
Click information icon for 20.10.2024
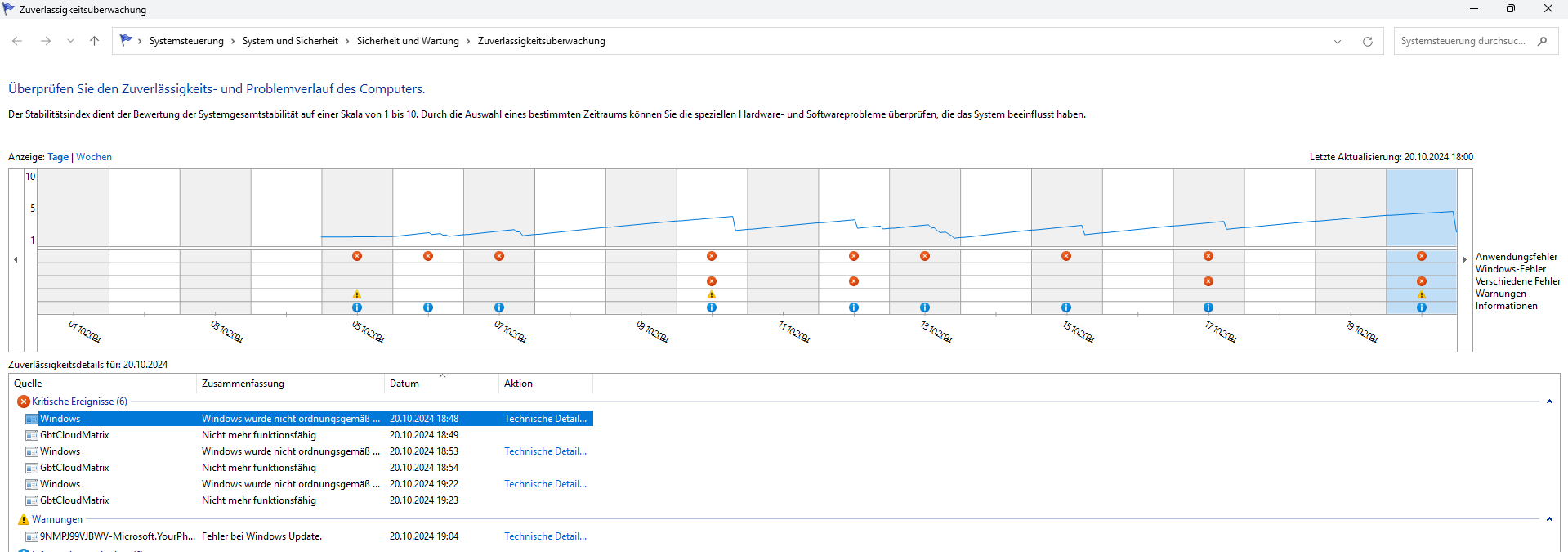tap(1422, 307)
